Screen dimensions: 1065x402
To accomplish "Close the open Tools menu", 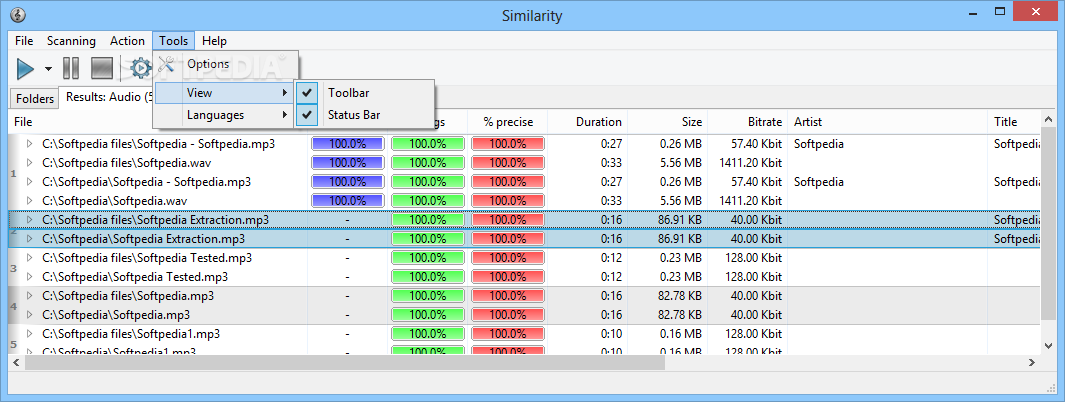I will [174, 41].
